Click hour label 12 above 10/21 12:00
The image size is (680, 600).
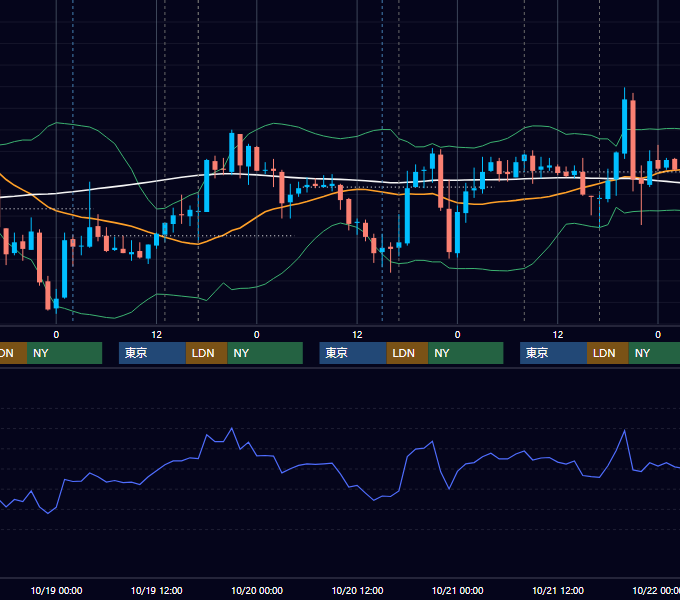[x=558, y=335]
